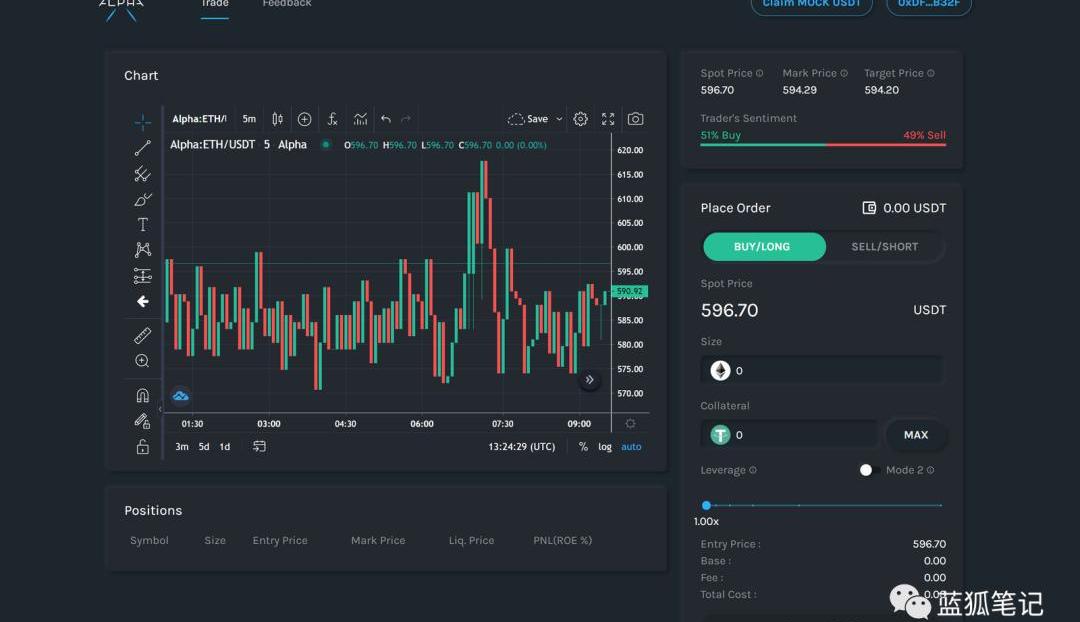Open the Alpha:ETH symbol search
The width and height of the screenshot is (1080, 622).
(x=199, y=119)
